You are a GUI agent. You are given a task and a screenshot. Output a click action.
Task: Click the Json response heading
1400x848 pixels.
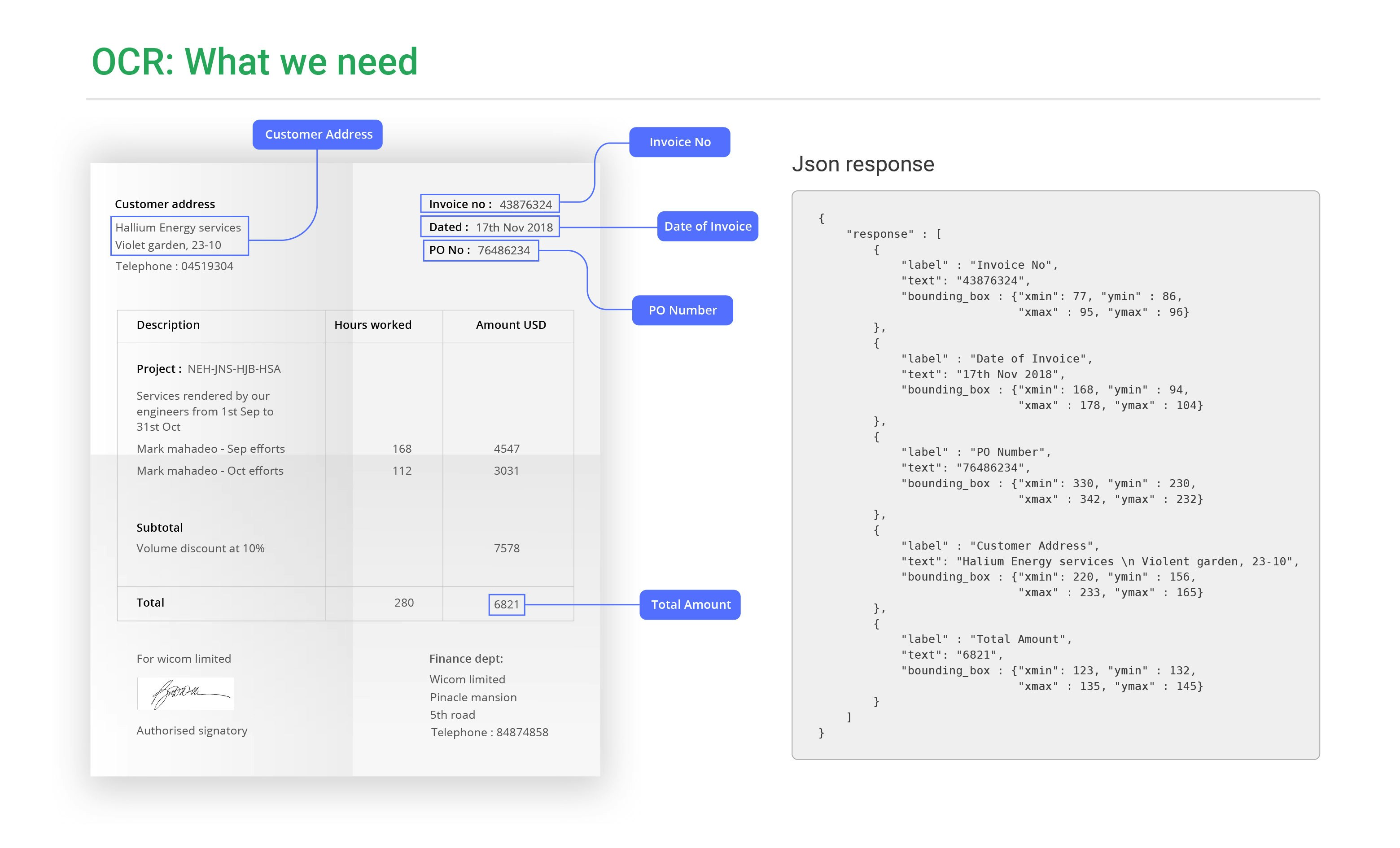pyautogui.click(x=862, y=164)
